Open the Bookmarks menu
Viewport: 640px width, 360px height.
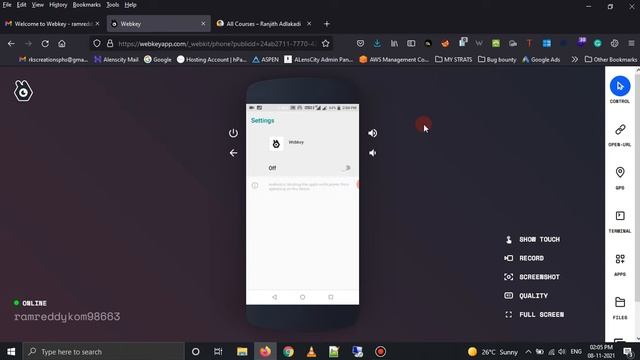tap(87, 5)
